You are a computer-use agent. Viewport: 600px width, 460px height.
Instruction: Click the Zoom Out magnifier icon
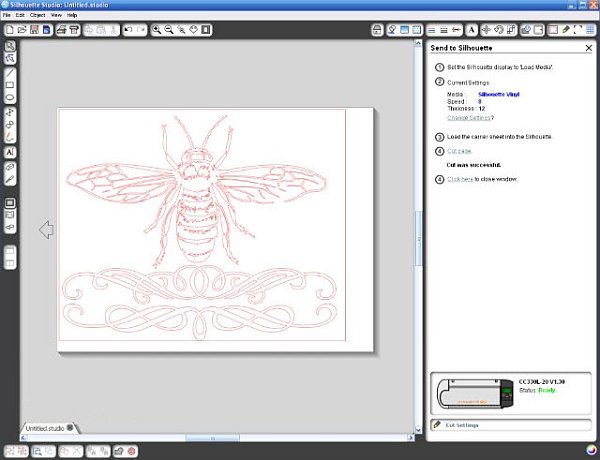pos(170,31)
